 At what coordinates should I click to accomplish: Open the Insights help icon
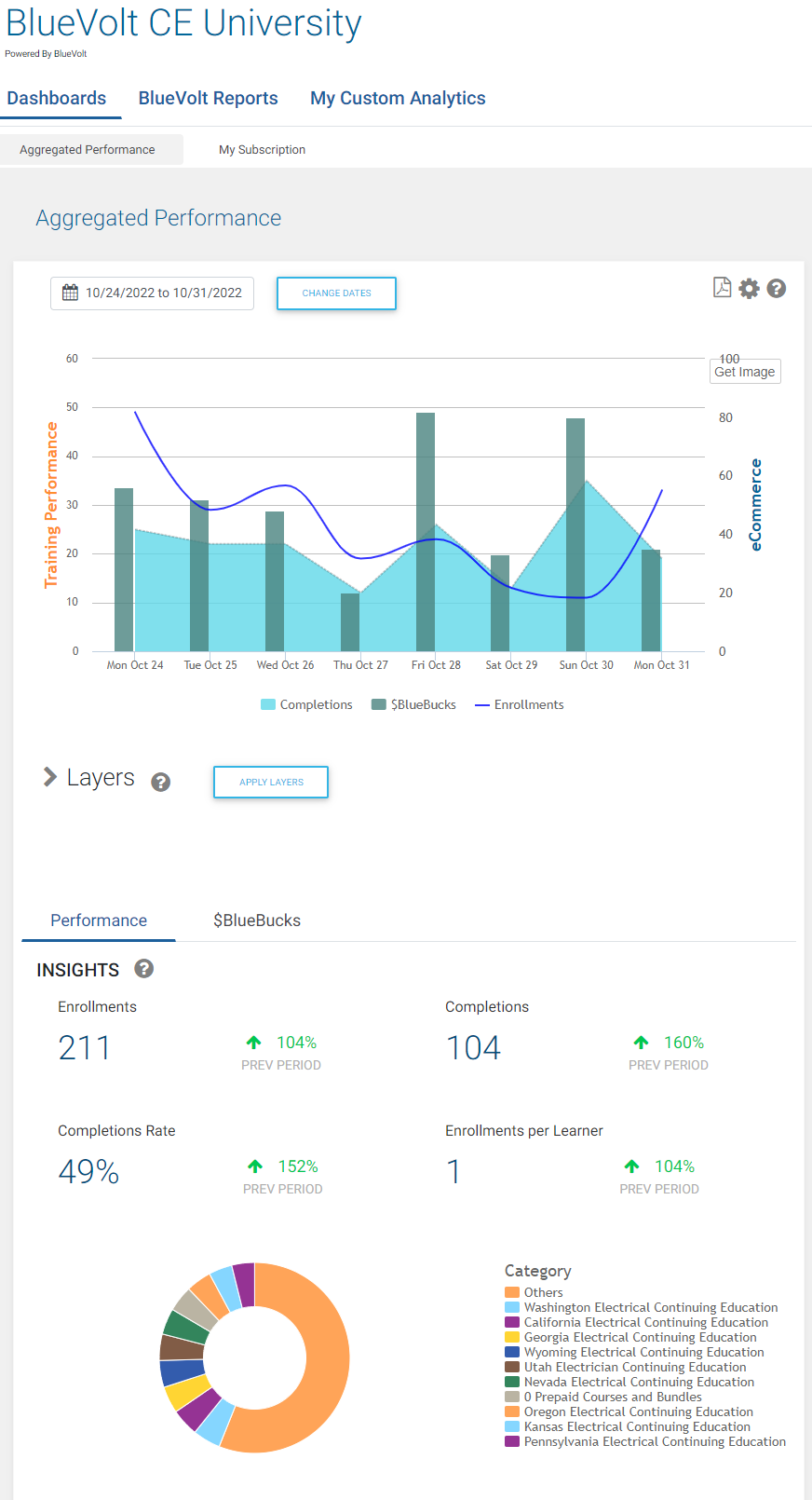click(x=143, y=969)
